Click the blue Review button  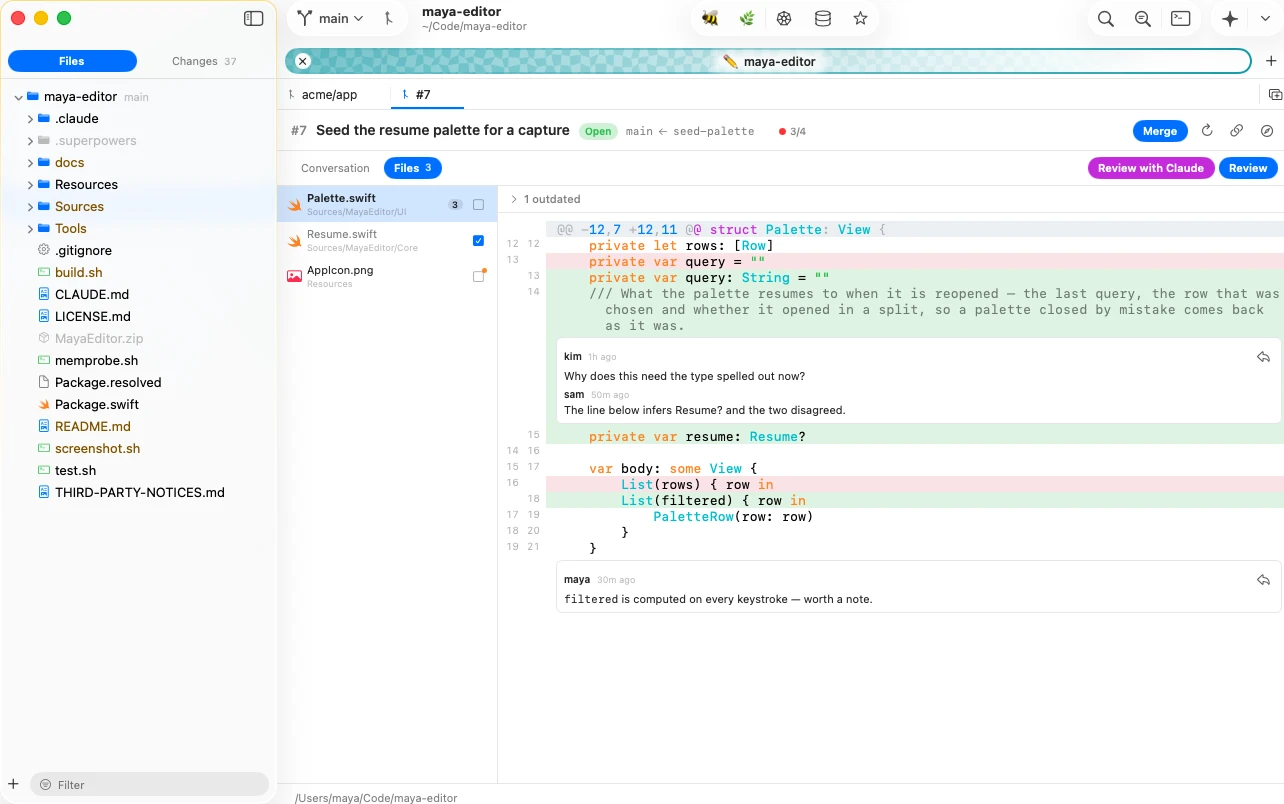pyautogui.click(x=1248, y=168)
